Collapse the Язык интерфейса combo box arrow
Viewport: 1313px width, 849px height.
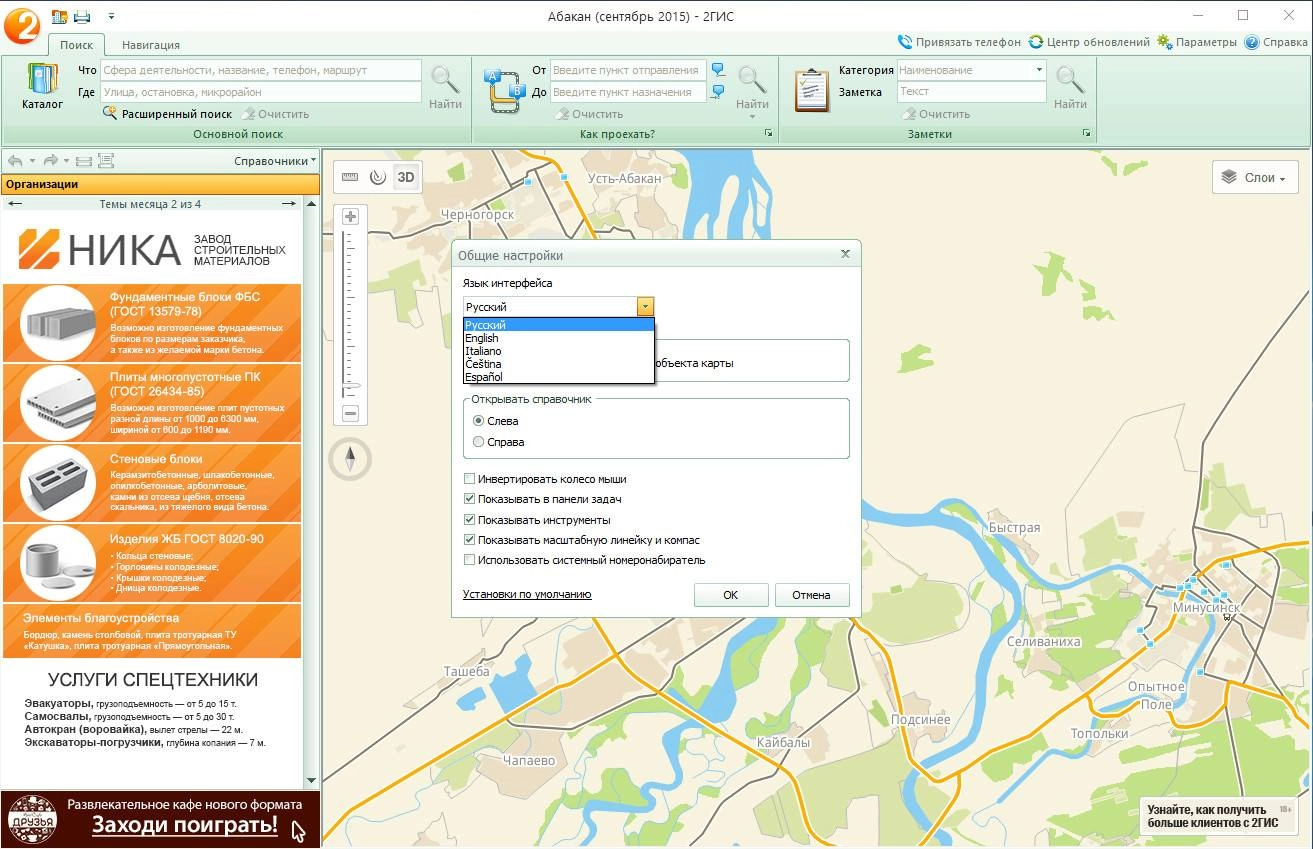(x=645, y=307)
